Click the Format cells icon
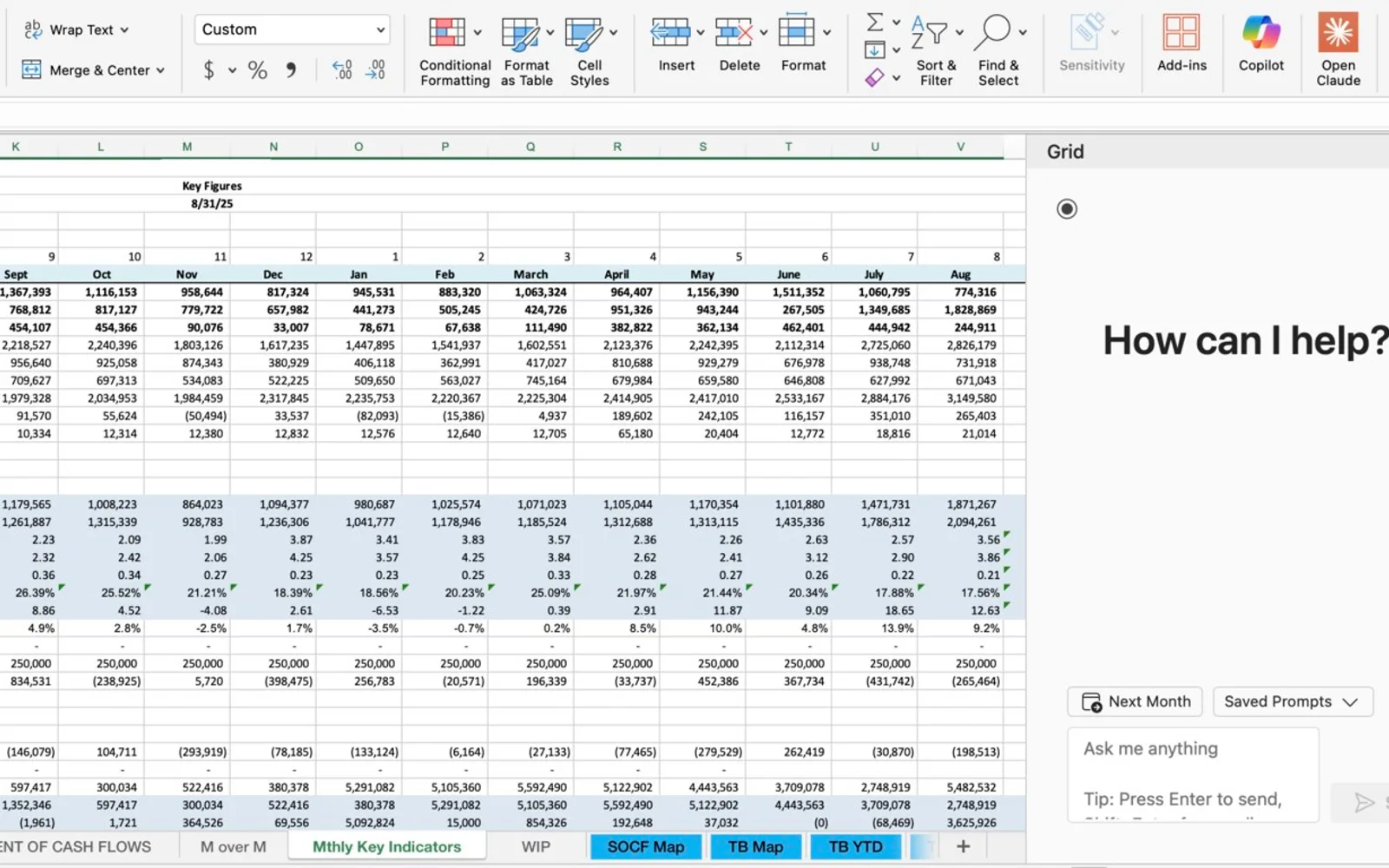This screenshot has width=1389, height=868. click(x=796, y=32)
